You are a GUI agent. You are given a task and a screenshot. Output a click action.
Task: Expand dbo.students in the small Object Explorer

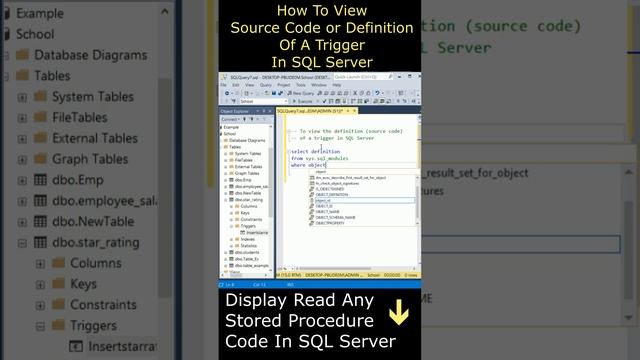226,252
